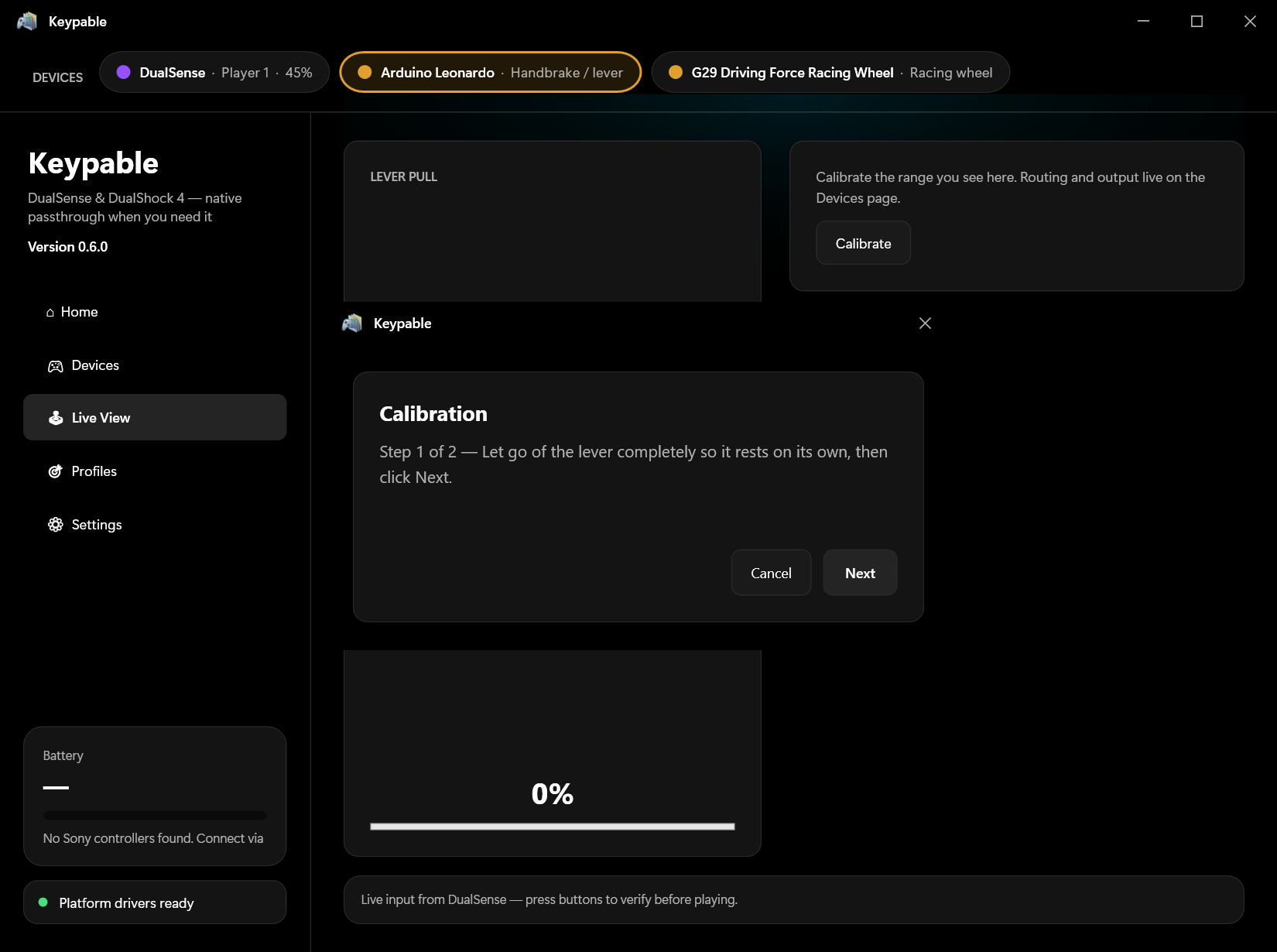Click the orange Arduino Leonardo status dot
The height and width of the screenshot is (952, 1277).
coord(365,72)
